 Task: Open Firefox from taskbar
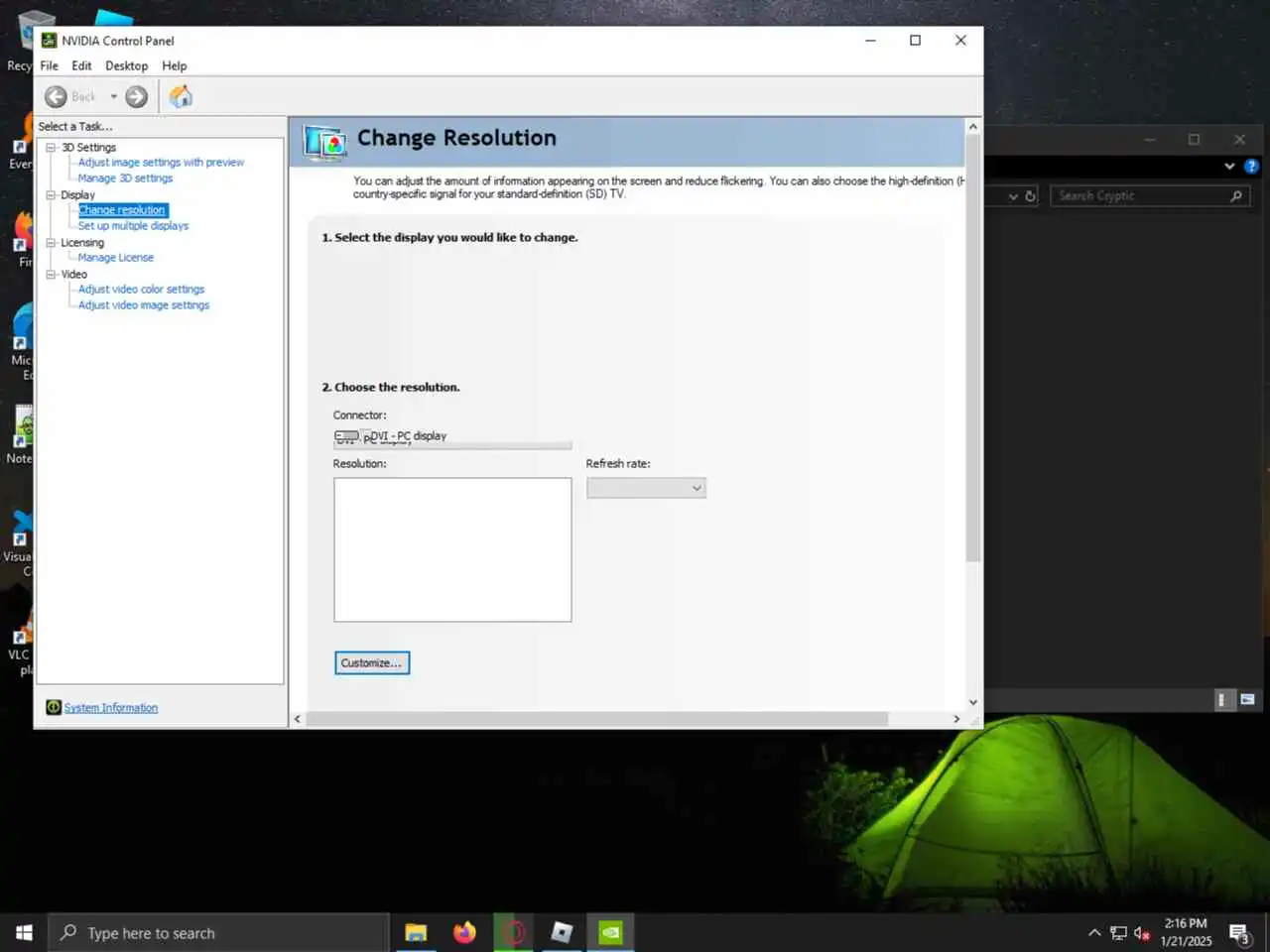click(464, 932)
